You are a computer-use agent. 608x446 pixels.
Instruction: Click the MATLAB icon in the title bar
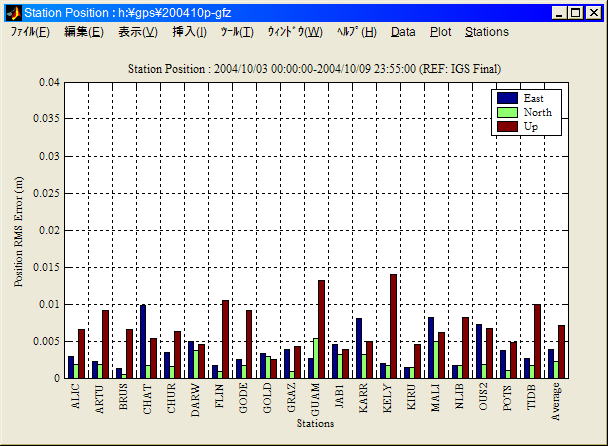[13, 13]
